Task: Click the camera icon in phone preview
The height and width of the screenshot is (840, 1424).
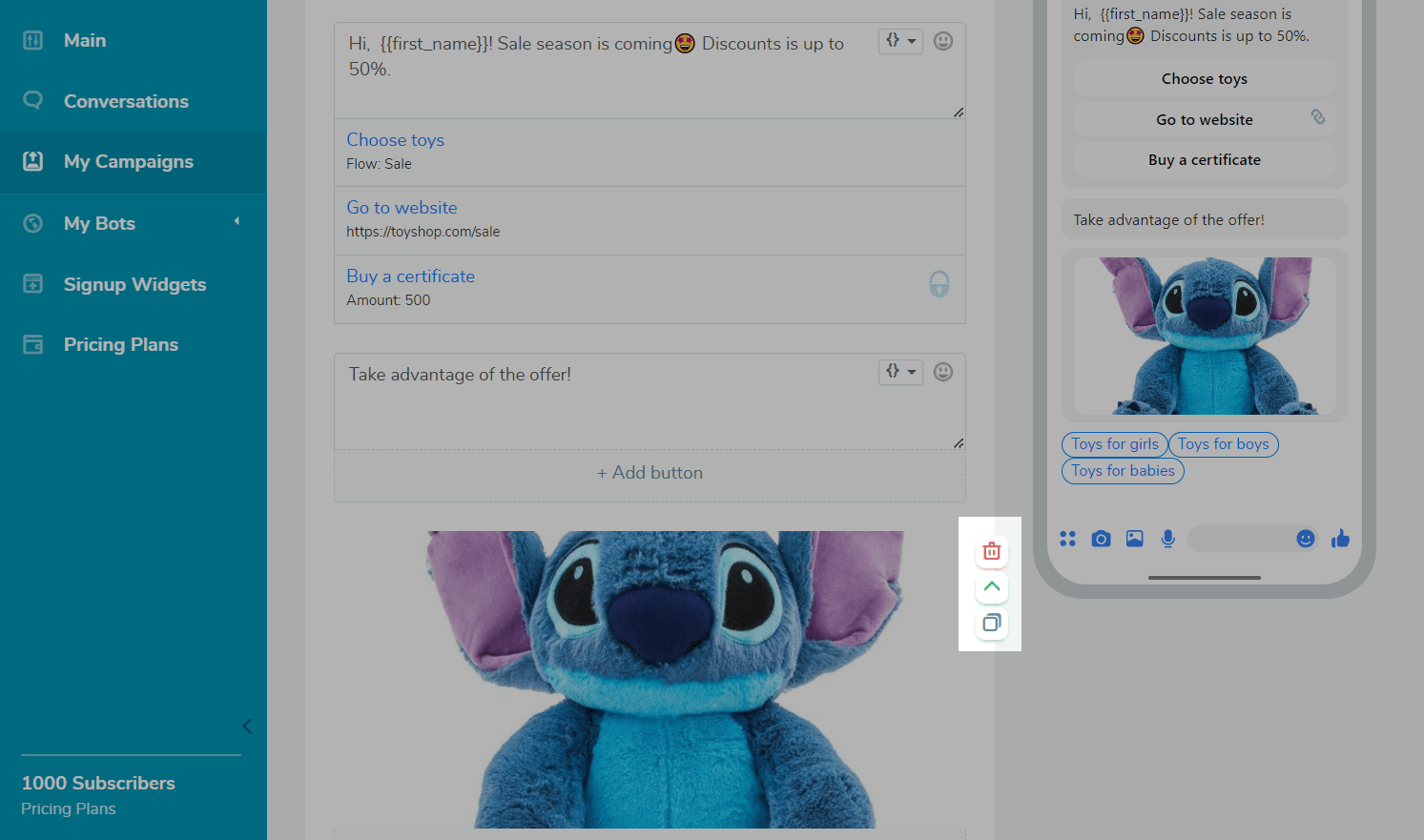Action: (1101, 539)
